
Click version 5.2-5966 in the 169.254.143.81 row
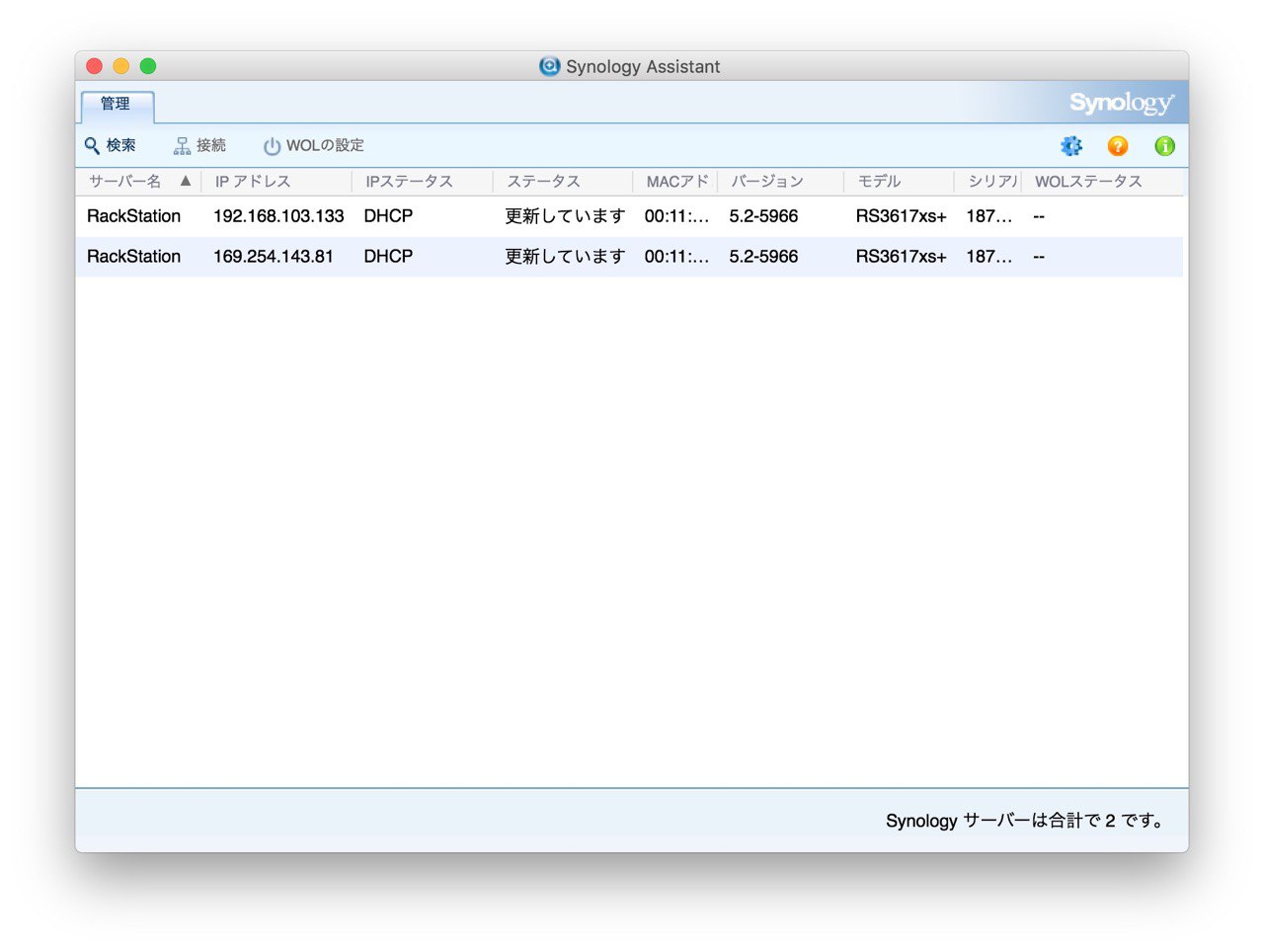click(x=763, y=257)
